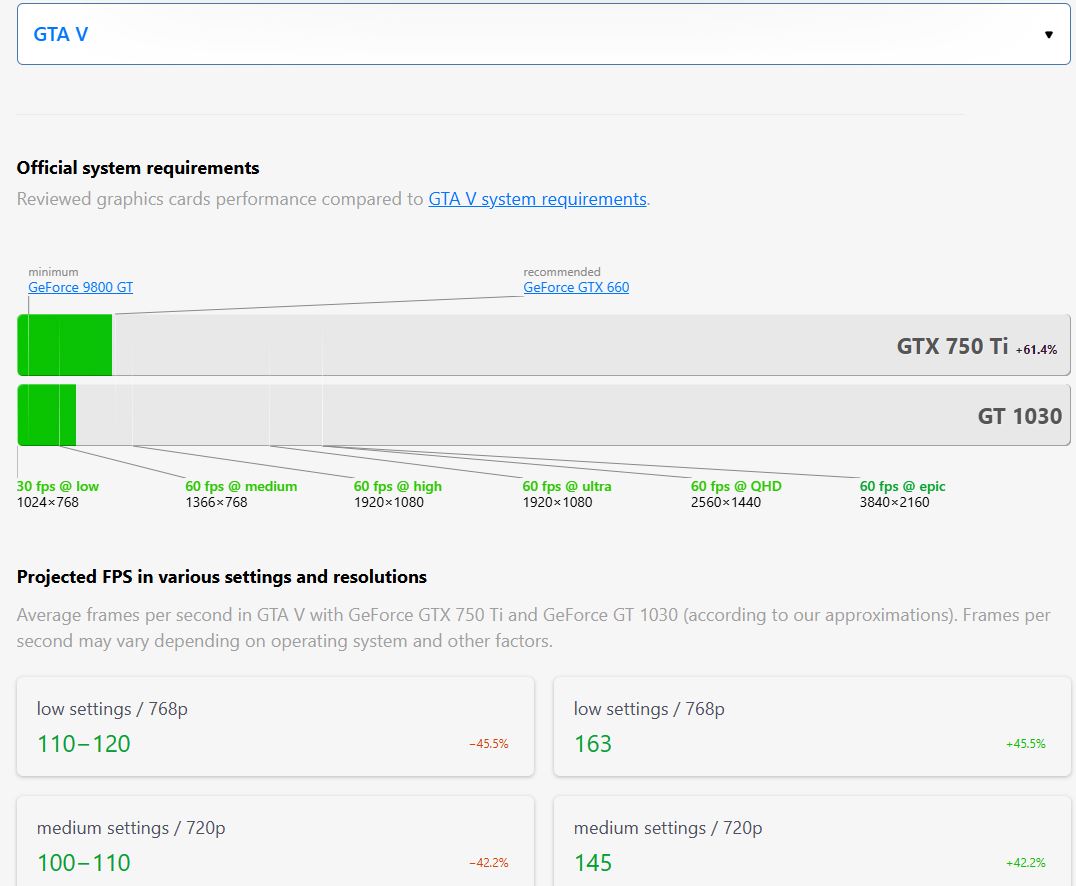Click the "60 fps @ QHD" label
1076x886 pixels.
(x=736, y=487)
